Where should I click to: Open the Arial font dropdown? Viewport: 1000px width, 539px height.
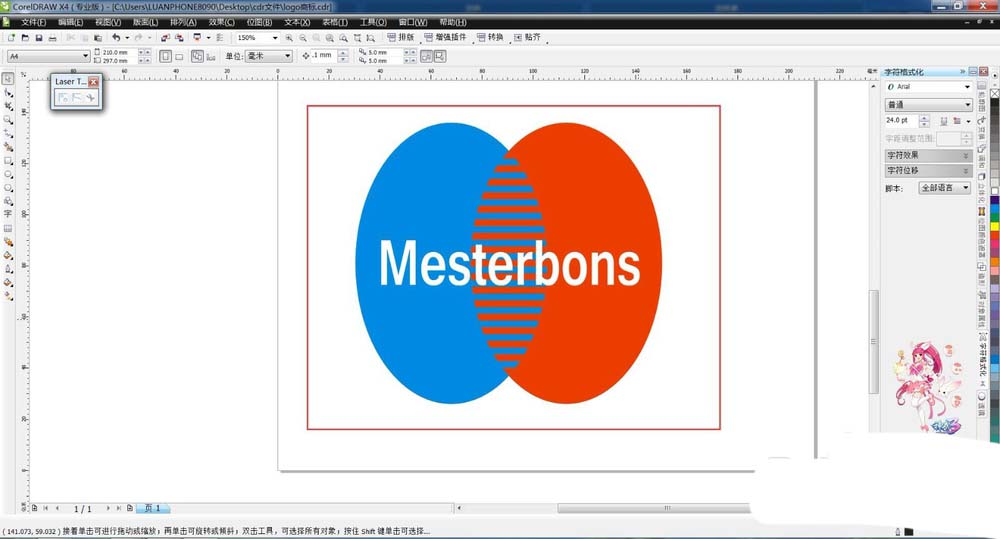pyautogui.click(x=967, y=87)
